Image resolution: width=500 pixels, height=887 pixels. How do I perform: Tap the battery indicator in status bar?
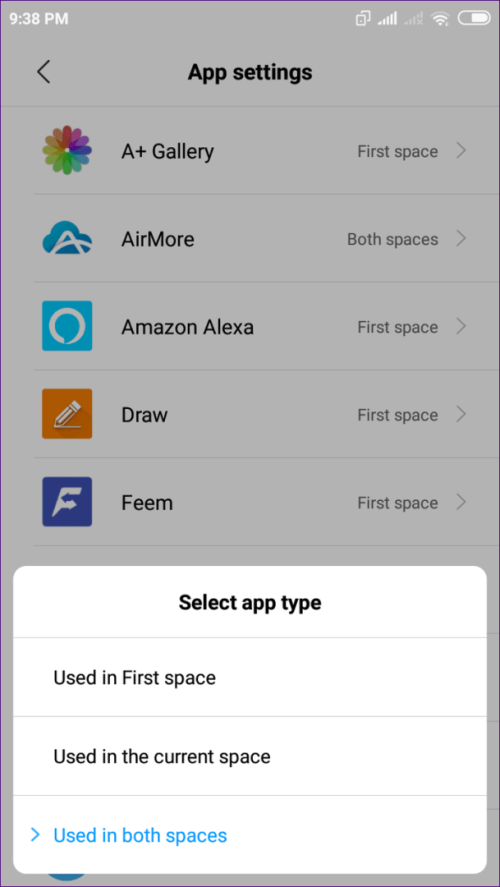[x=474, y=19]
